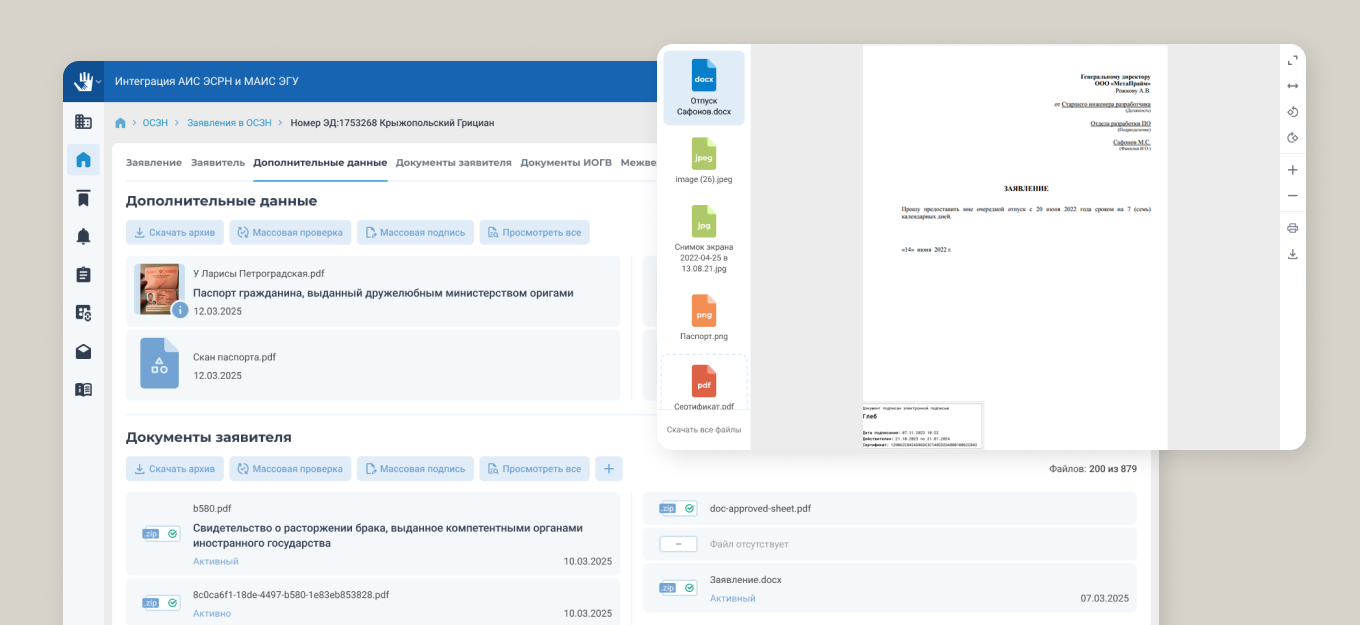Image resolution: width=1360 pixels, height=625 pixels.
Task: Zoom in with the plus icon in the viewer
Action: pyautogui.click(x=1292, y=170)
